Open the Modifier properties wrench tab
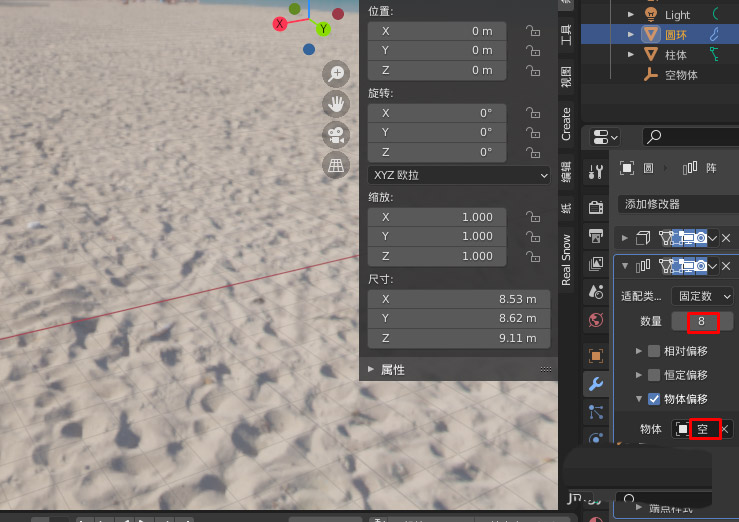The width and height of the screenshot is (739, 522). pyautogui.click(x=596, y=384)
